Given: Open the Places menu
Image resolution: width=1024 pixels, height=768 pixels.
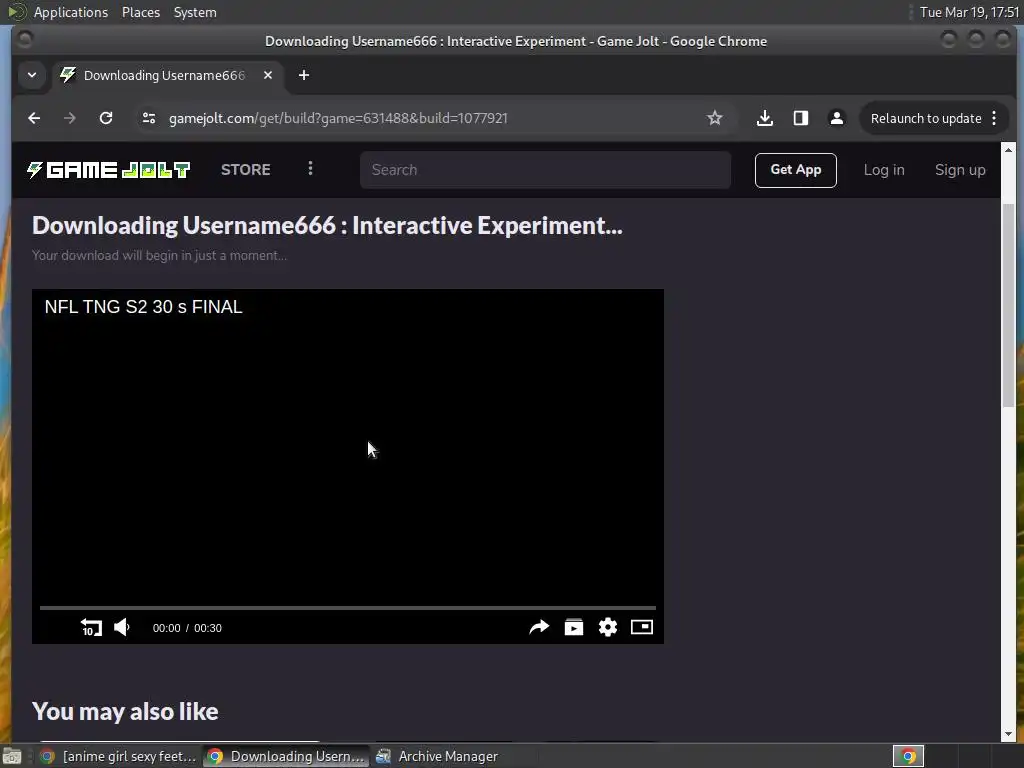Looking at the screenshot, I should [141, 12].
